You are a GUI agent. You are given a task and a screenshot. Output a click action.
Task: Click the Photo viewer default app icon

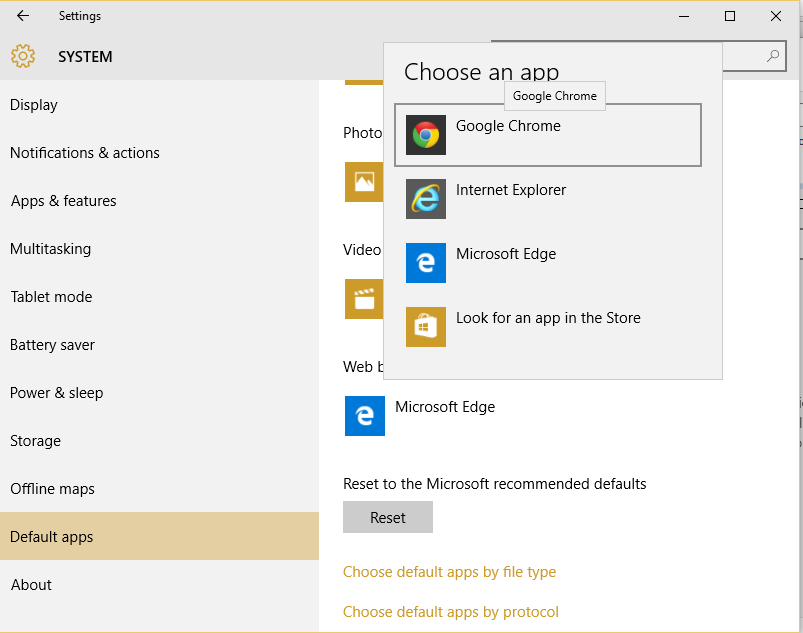coord(364,182)
